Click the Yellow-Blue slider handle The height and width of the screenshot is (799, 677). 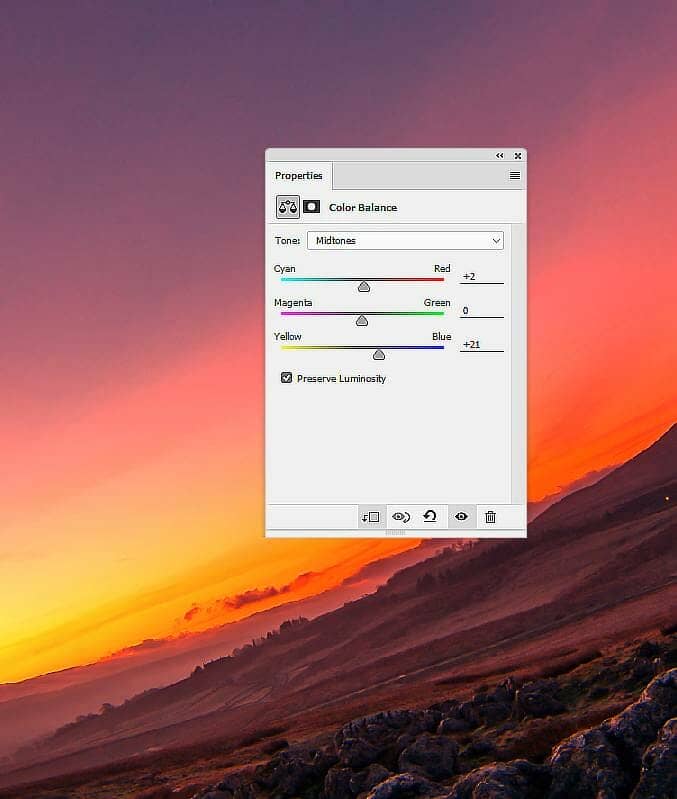pos(379,354)
